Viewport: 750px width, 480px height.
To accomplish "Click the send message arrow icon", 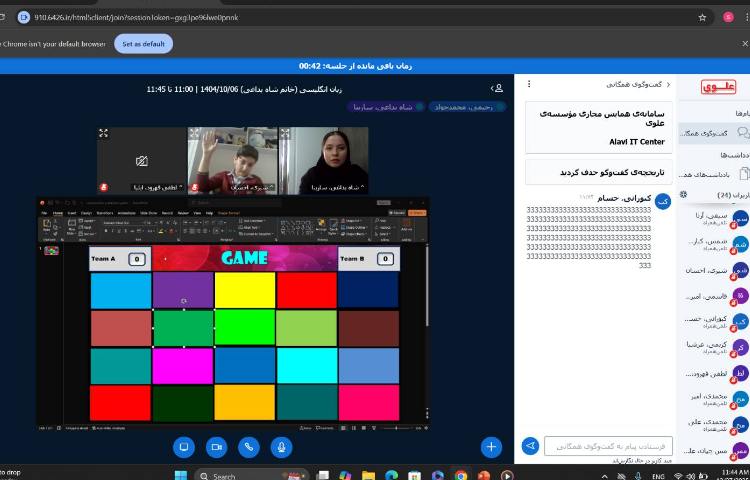I will [531, 446].
